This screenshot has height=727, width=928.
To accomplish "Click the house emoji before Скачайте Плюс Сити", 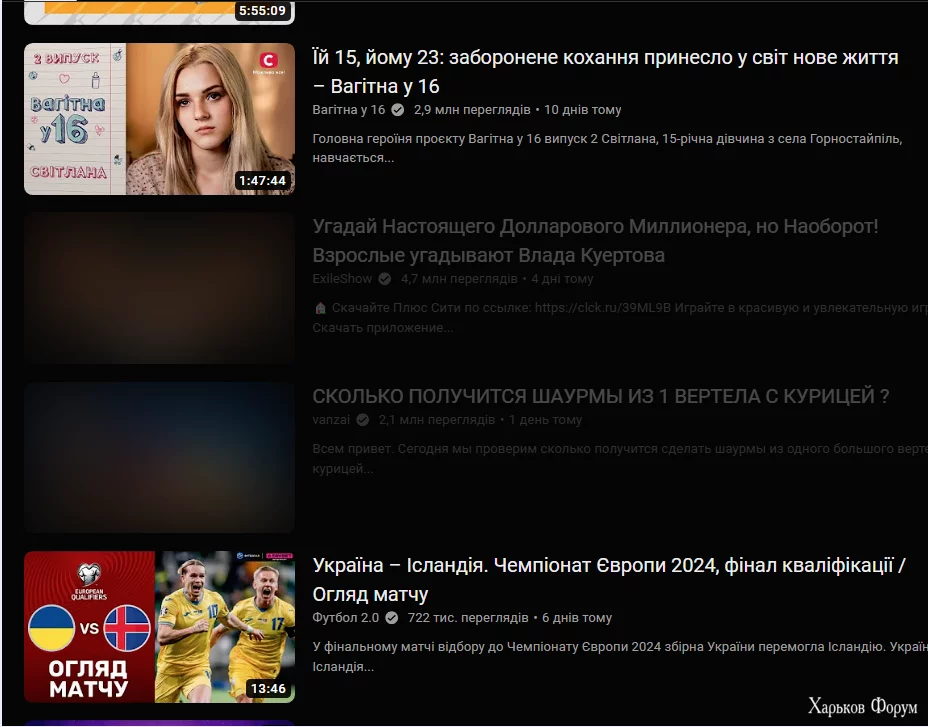I will tap(320, 308).
